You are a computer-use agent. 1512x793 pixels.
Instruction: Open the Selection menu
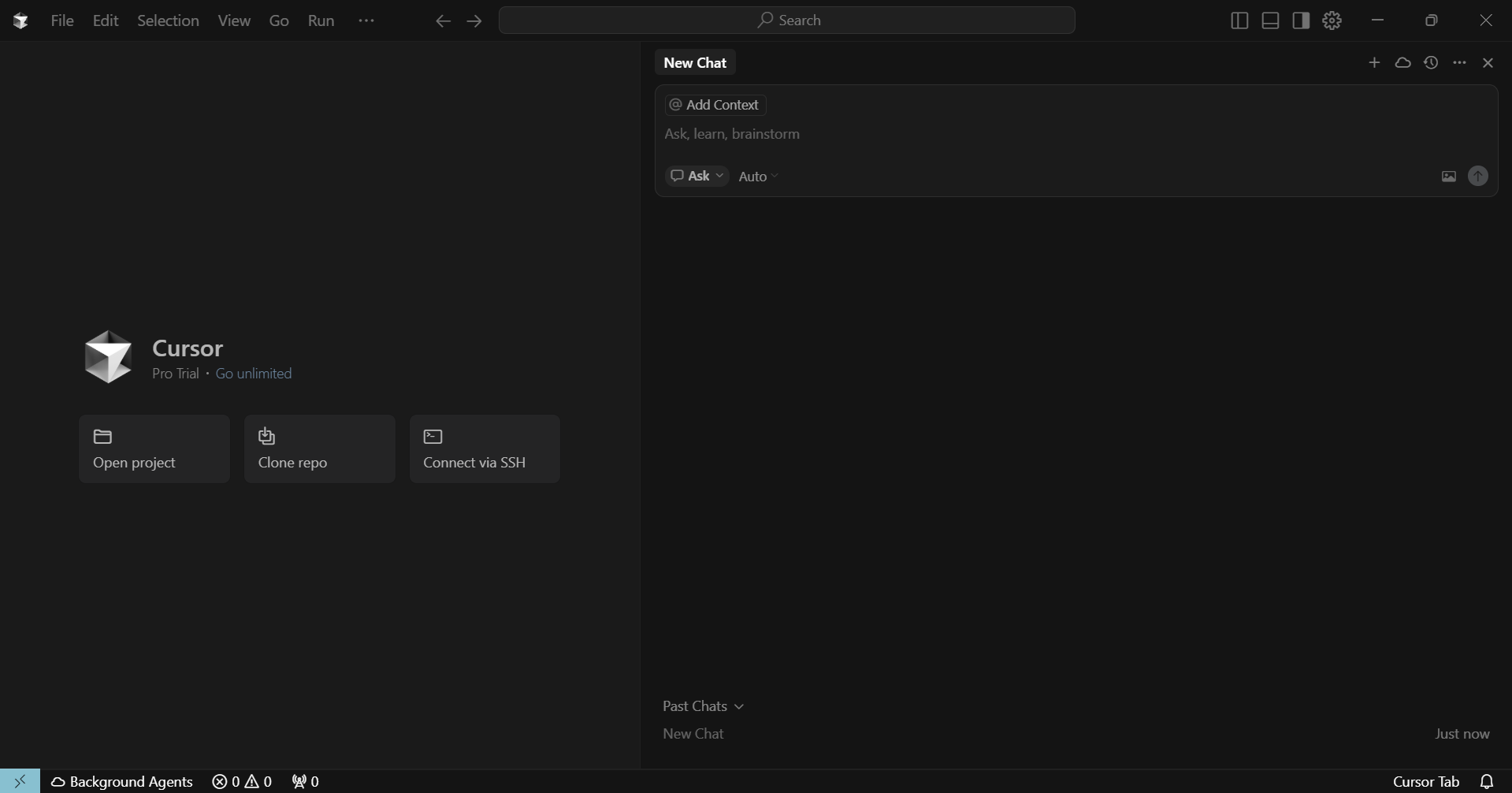[168, 20]
